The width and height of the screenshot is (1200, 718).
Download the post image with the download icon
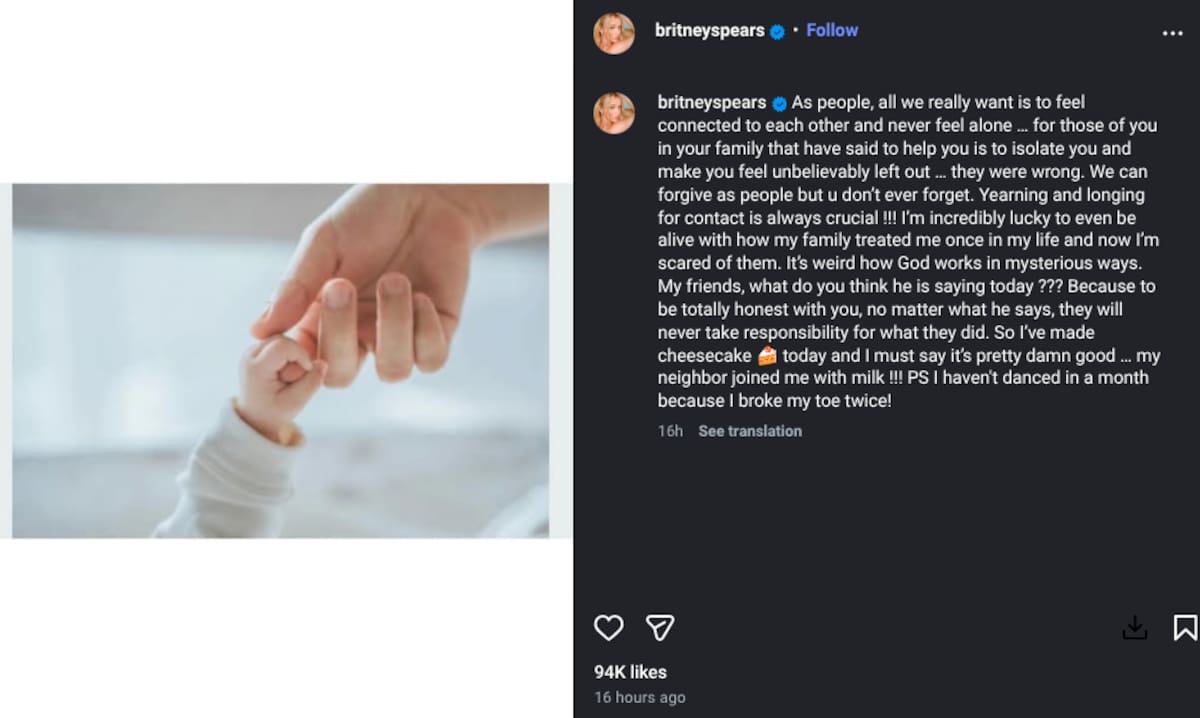click(1136, 628)
